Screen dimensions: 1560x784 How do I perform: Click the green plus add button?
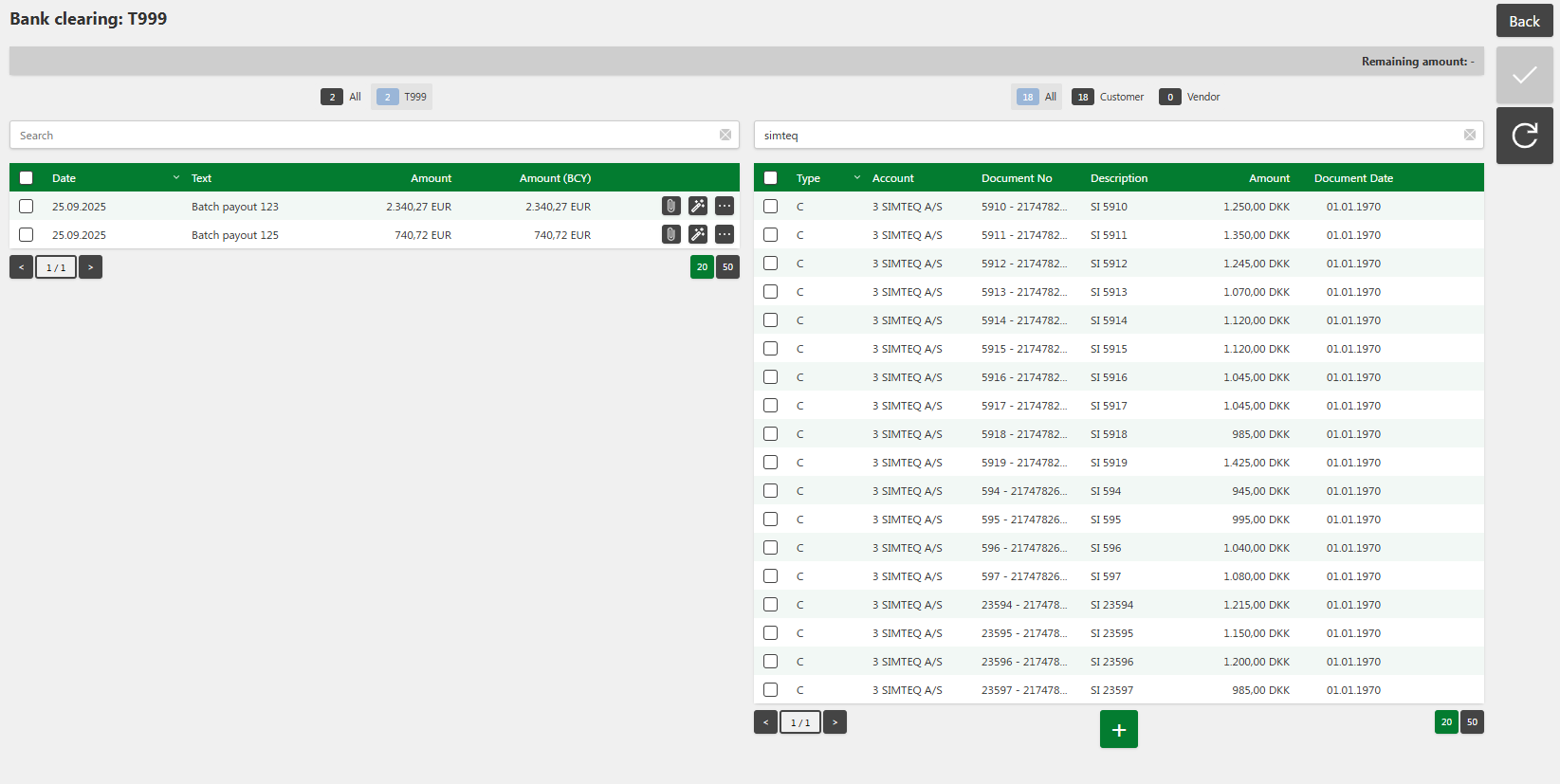tap(1119, 729)
